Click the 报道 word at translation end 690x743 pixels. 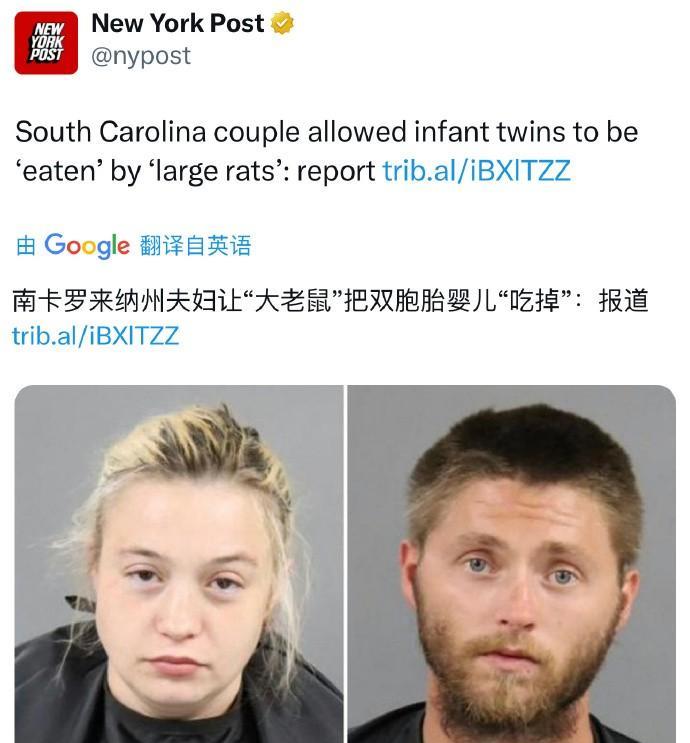(623, 300)
